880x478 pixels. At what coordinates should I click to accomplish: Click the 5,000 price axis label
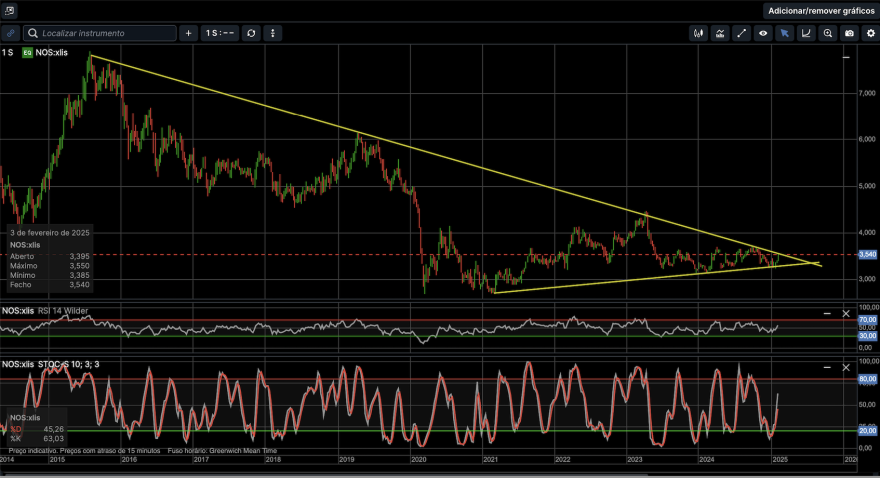pos(867,186)
